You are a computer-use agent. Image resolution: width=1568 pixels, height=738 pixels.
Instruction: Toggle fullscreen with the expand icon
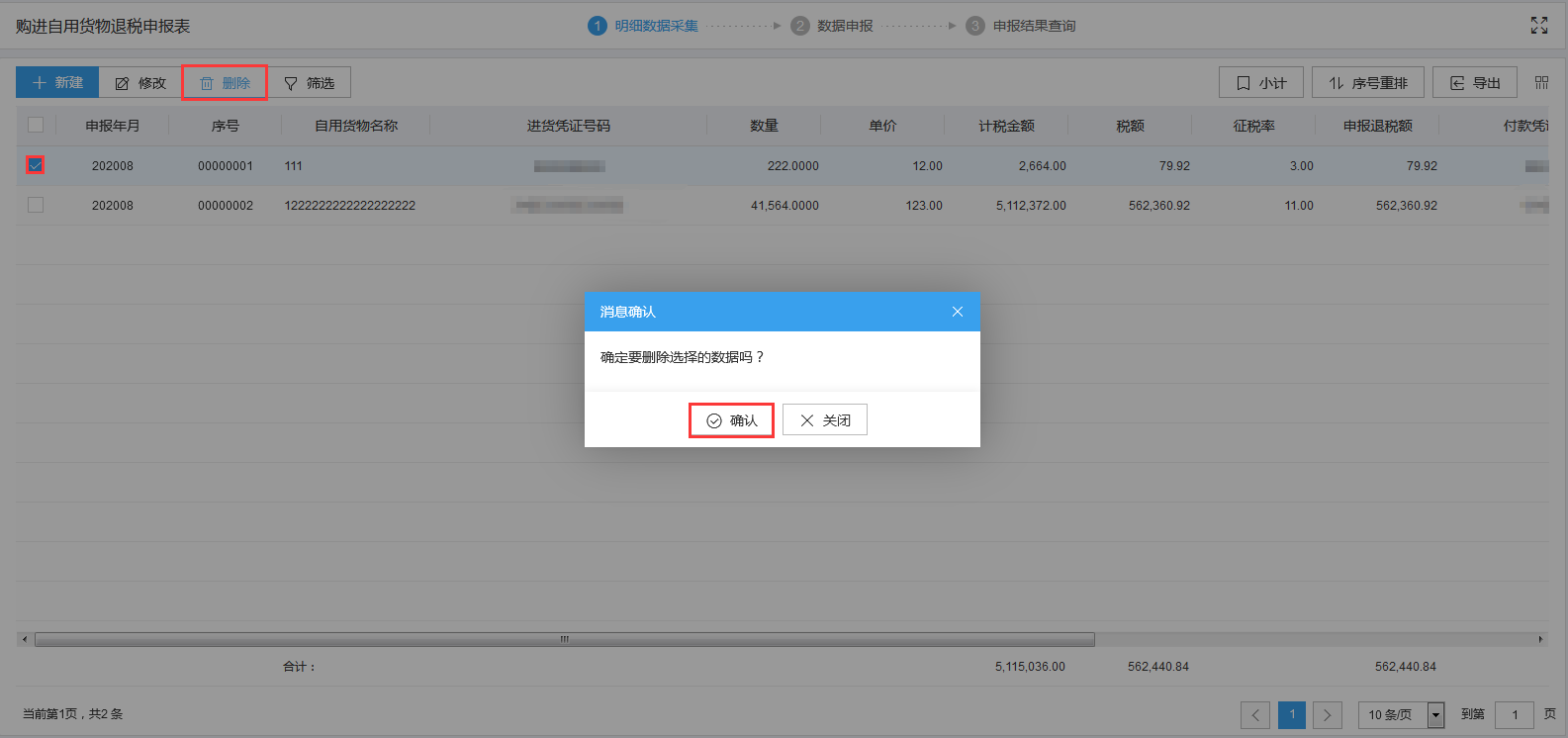pyautogui.click(x=1539, y=26)
